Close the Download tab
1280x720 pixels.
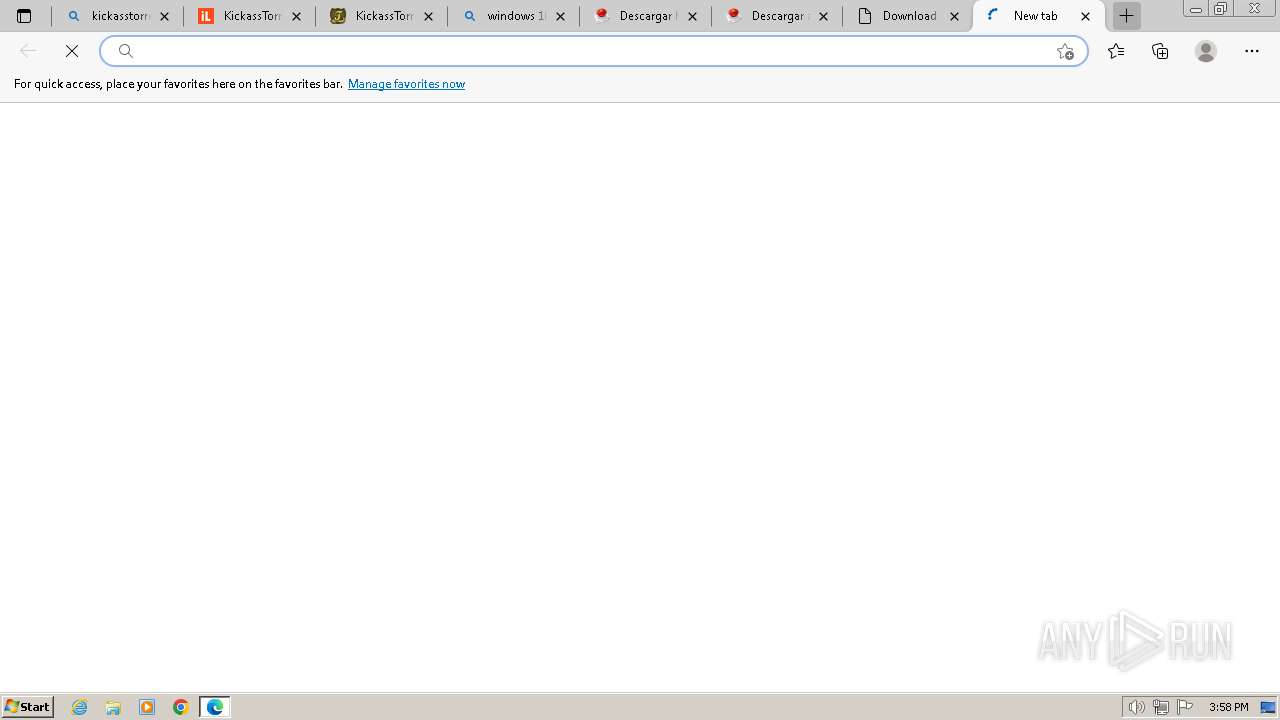(954, 16)
